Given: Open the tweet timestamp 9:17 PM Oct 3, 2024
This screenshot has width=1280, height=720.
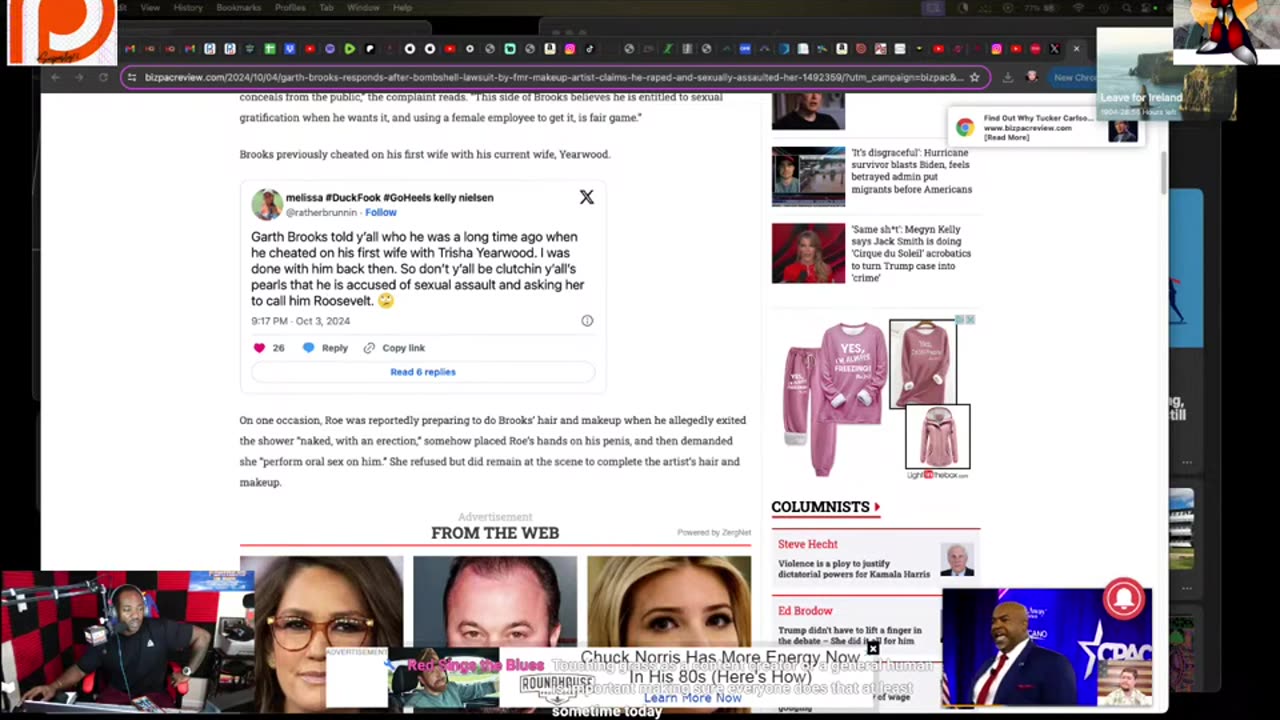Looking at the screenshot, I should (300, 321).
